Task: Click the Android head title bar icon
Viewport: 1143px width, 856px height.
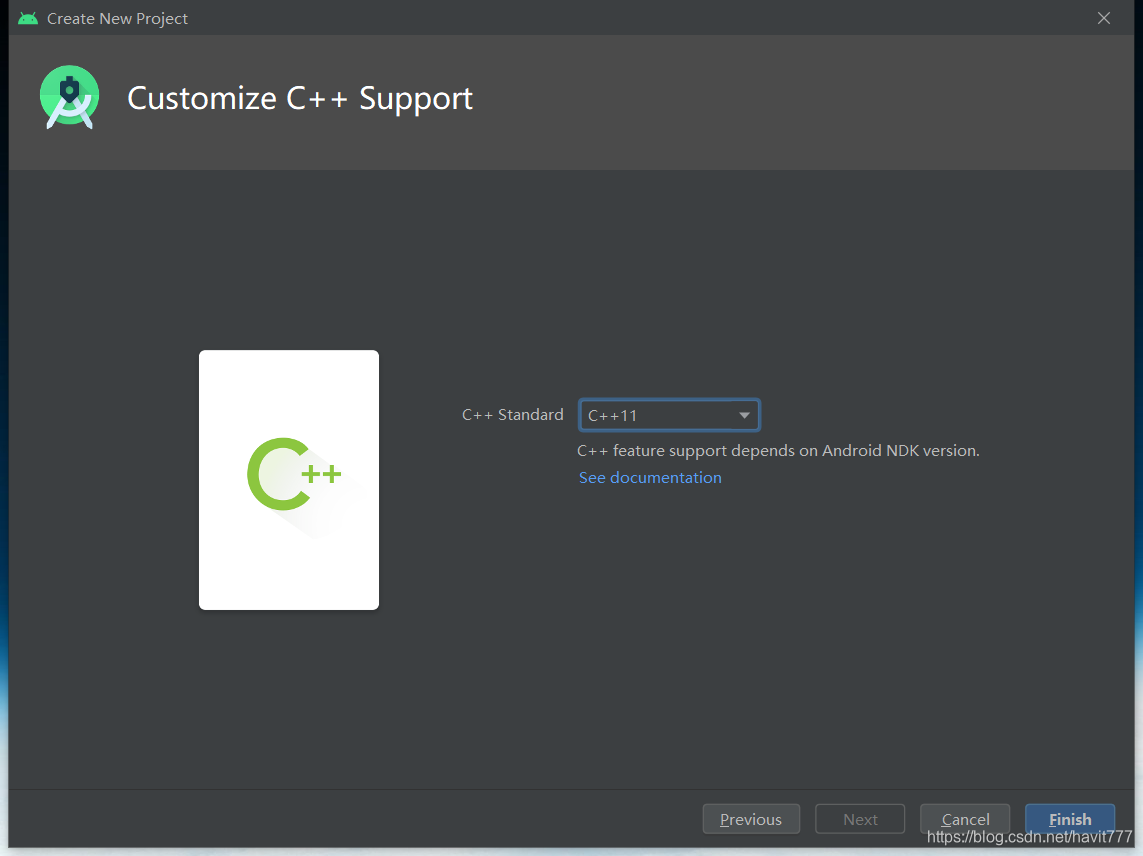Action: (x=28, y=18)
